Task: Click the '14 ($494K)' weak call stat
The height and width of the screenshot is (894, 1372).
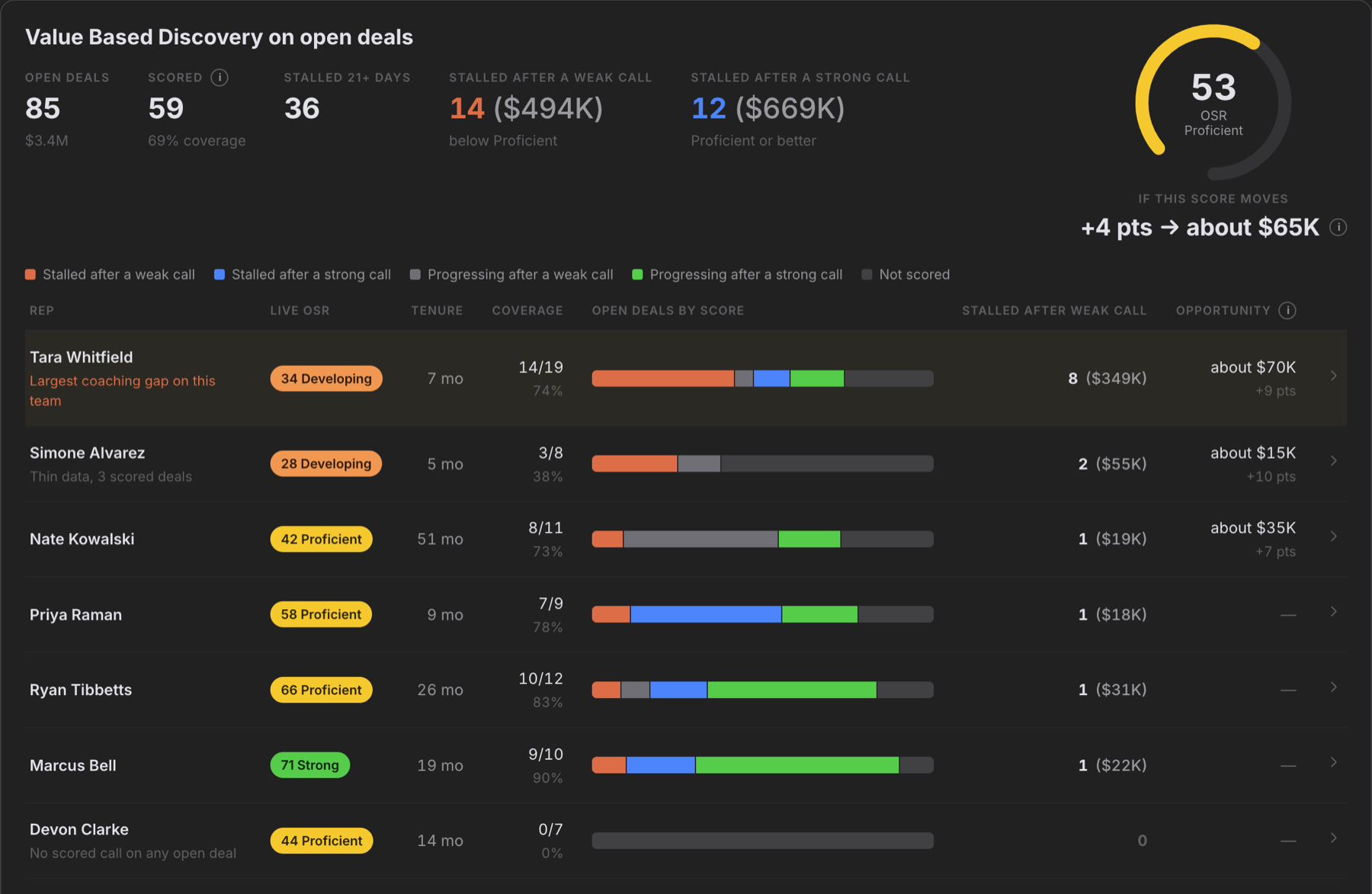Action: pos(526,108)
